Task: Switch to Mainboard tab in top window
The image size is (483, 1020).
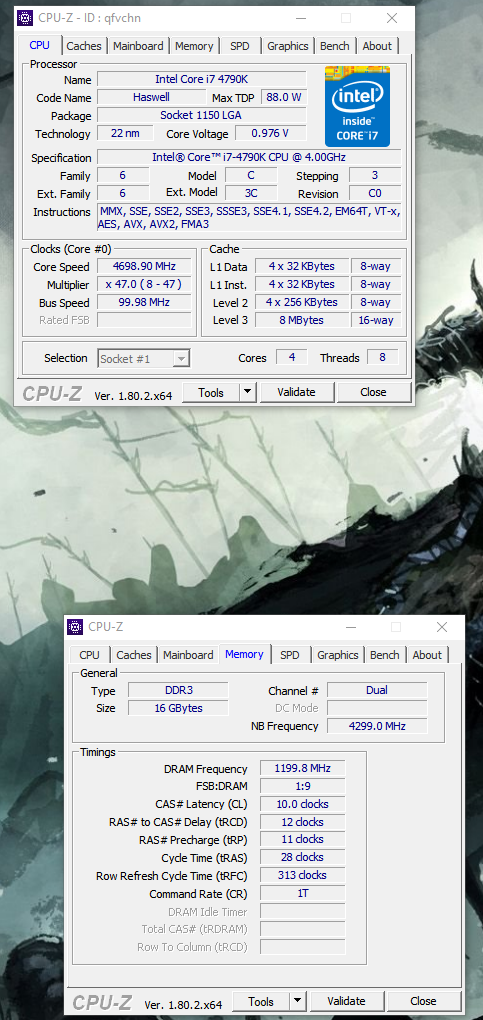Action: [x=138, y=46]
